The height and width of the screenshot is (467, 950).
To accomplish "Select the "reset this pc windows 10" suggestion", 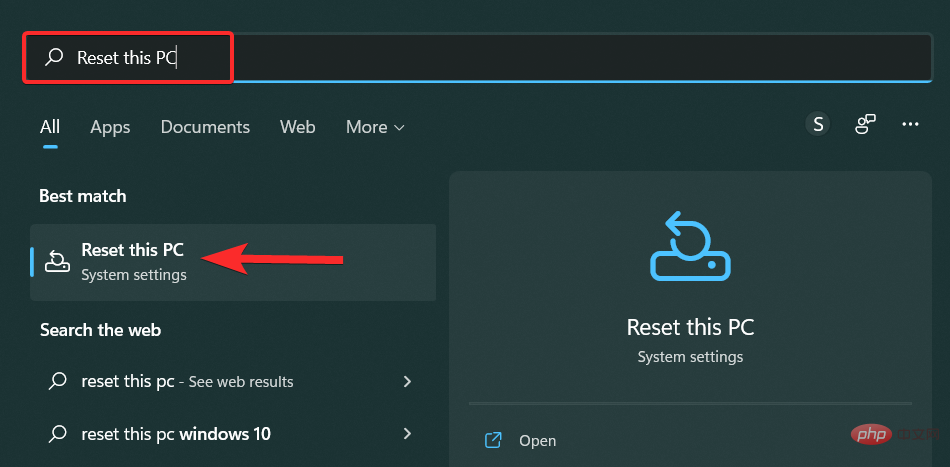I will 176,434.
